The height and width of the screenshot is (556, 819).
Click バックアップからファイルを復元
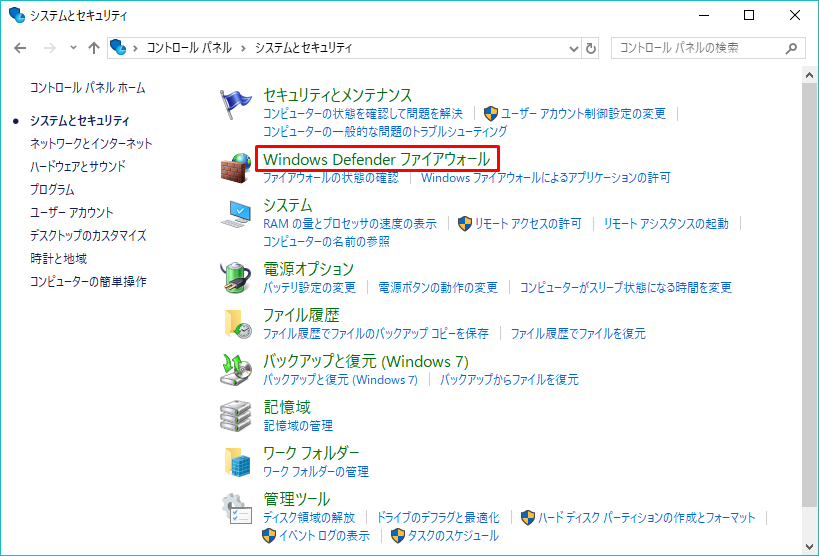[x=509, y=379]
